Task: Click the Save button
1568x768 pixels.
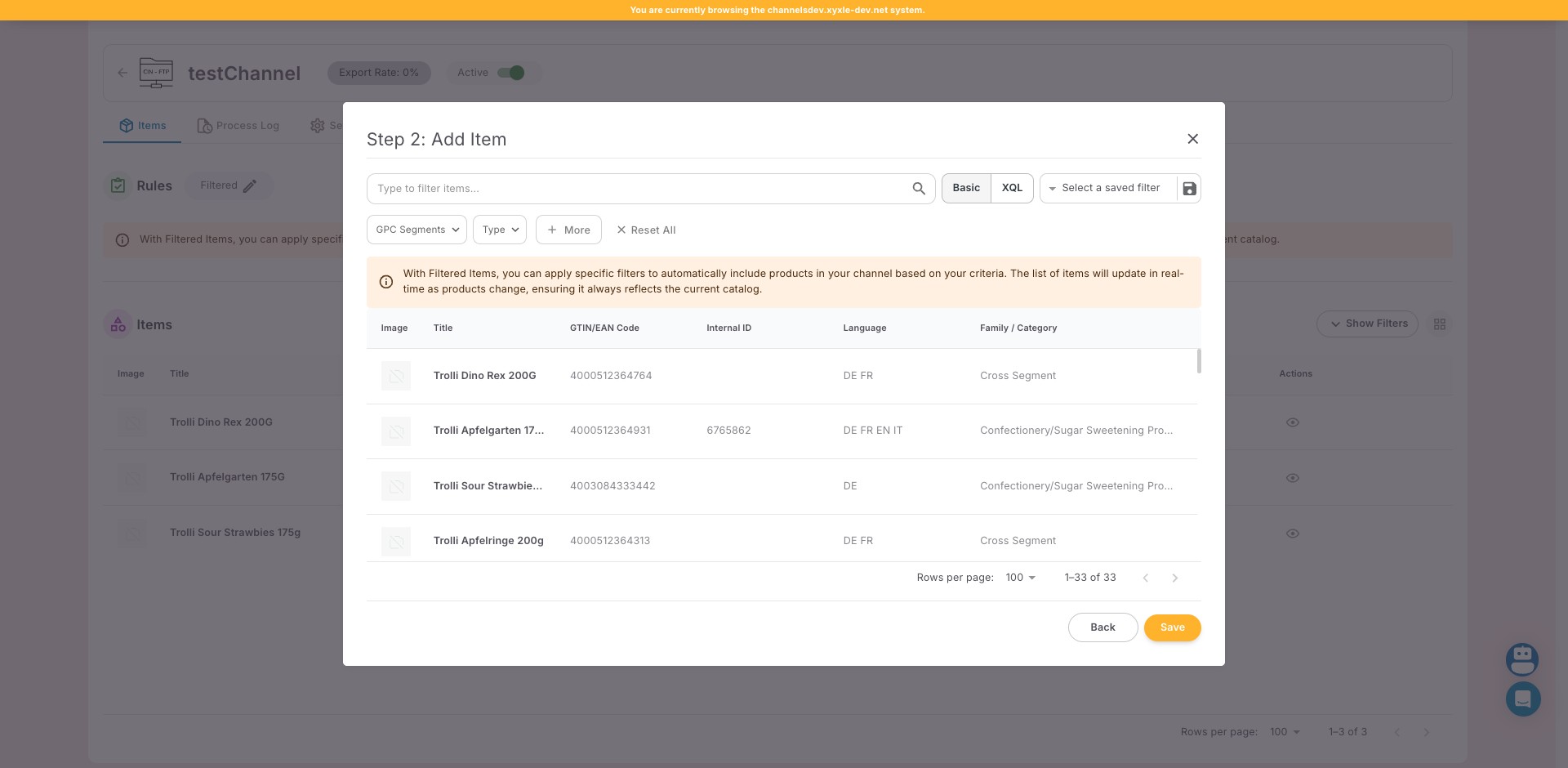Action: click(1172, 627)
